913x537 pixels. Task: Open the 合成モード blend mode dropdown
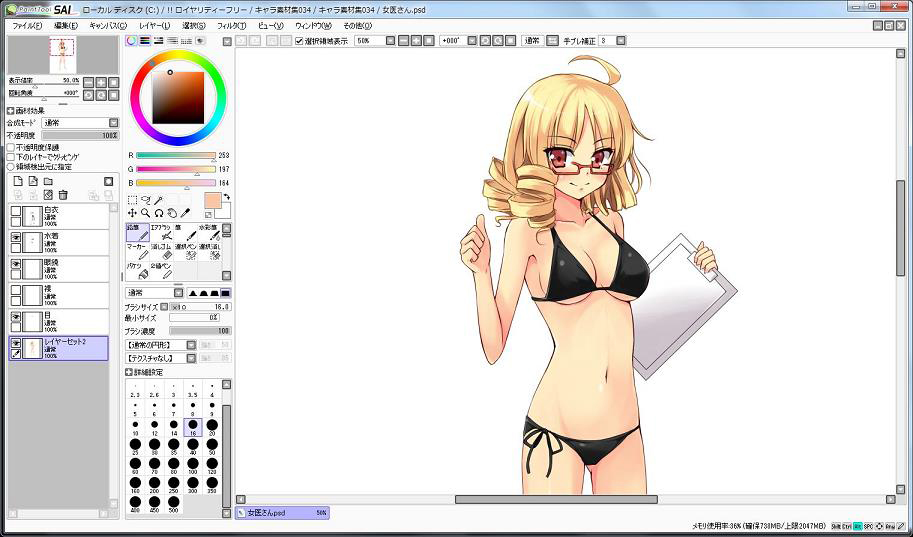click(113, 123)
